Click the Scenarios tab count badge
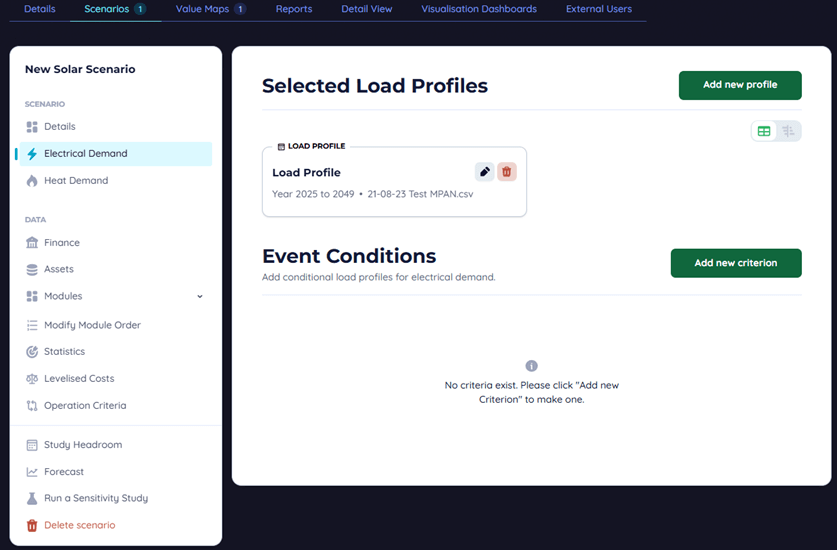This screenshot has height=550, width=837. point(140,9)
